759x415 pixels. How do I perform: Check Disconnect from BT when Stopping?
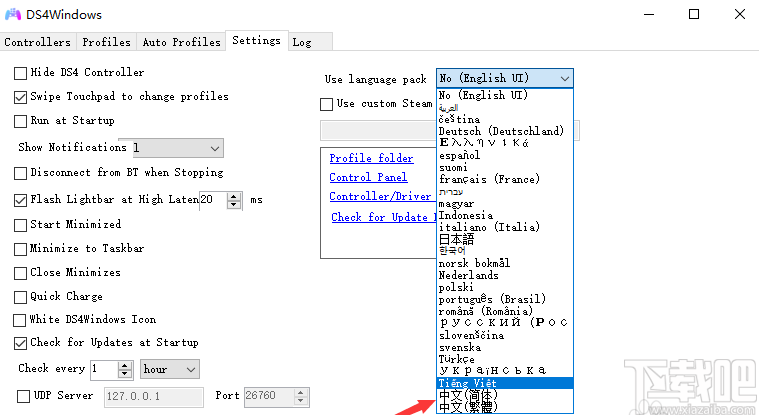coord(20,173)
